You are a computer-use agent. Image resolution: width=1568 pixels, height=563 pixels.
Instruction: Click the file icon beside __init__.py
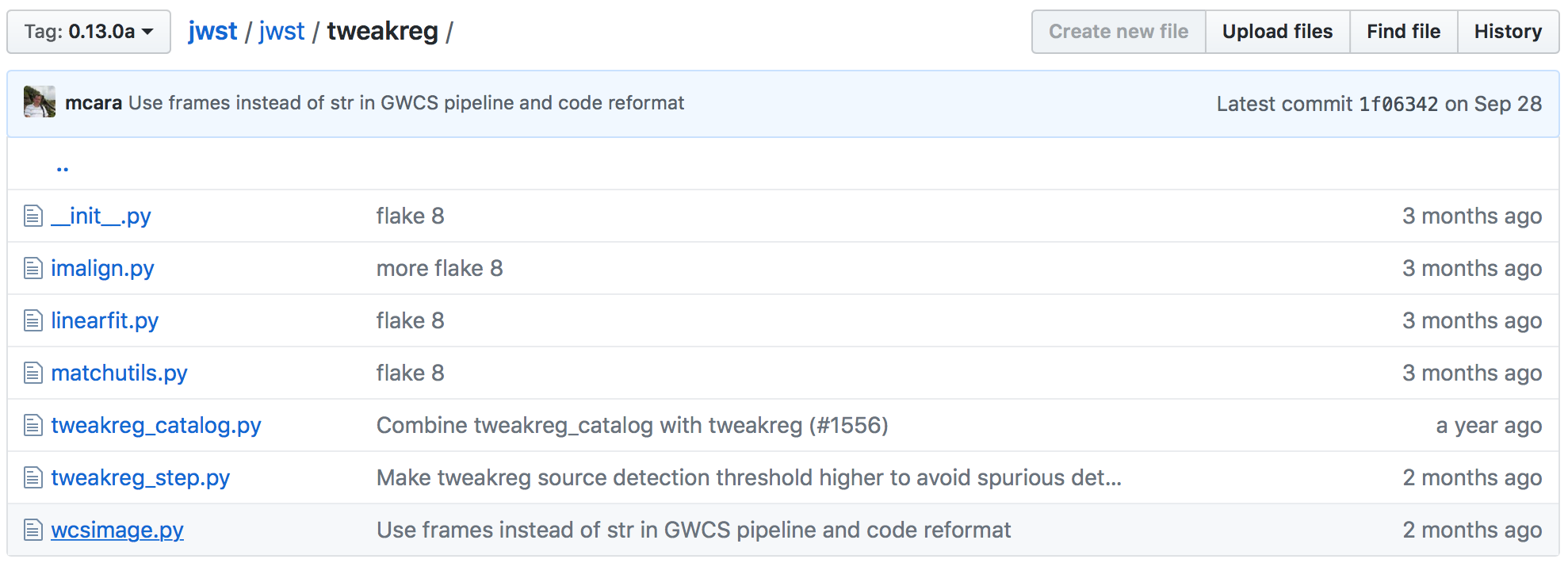point(33,216)
